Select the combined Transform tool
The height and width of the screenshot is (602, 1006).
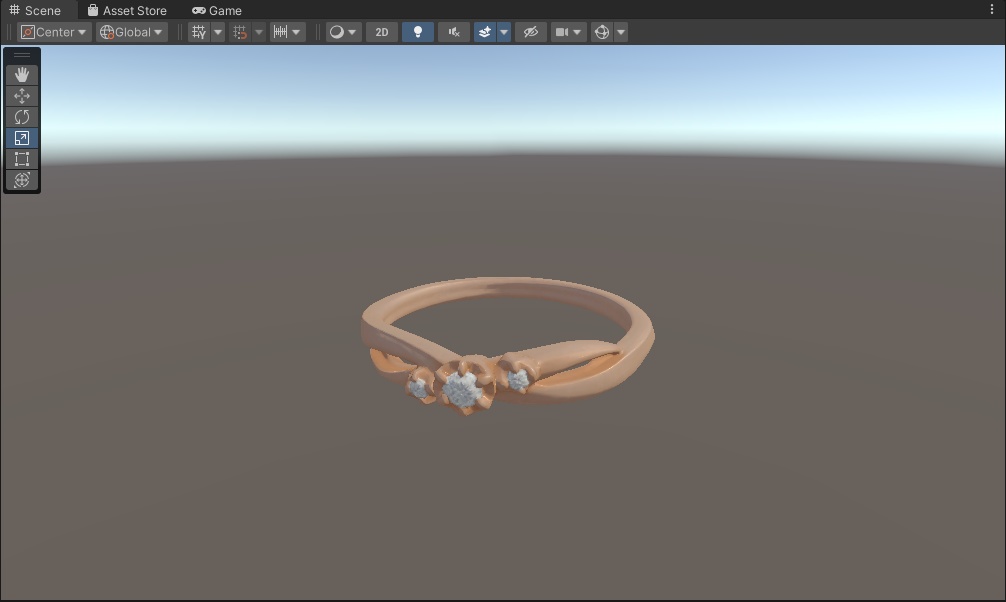click(x=22, y=180)
